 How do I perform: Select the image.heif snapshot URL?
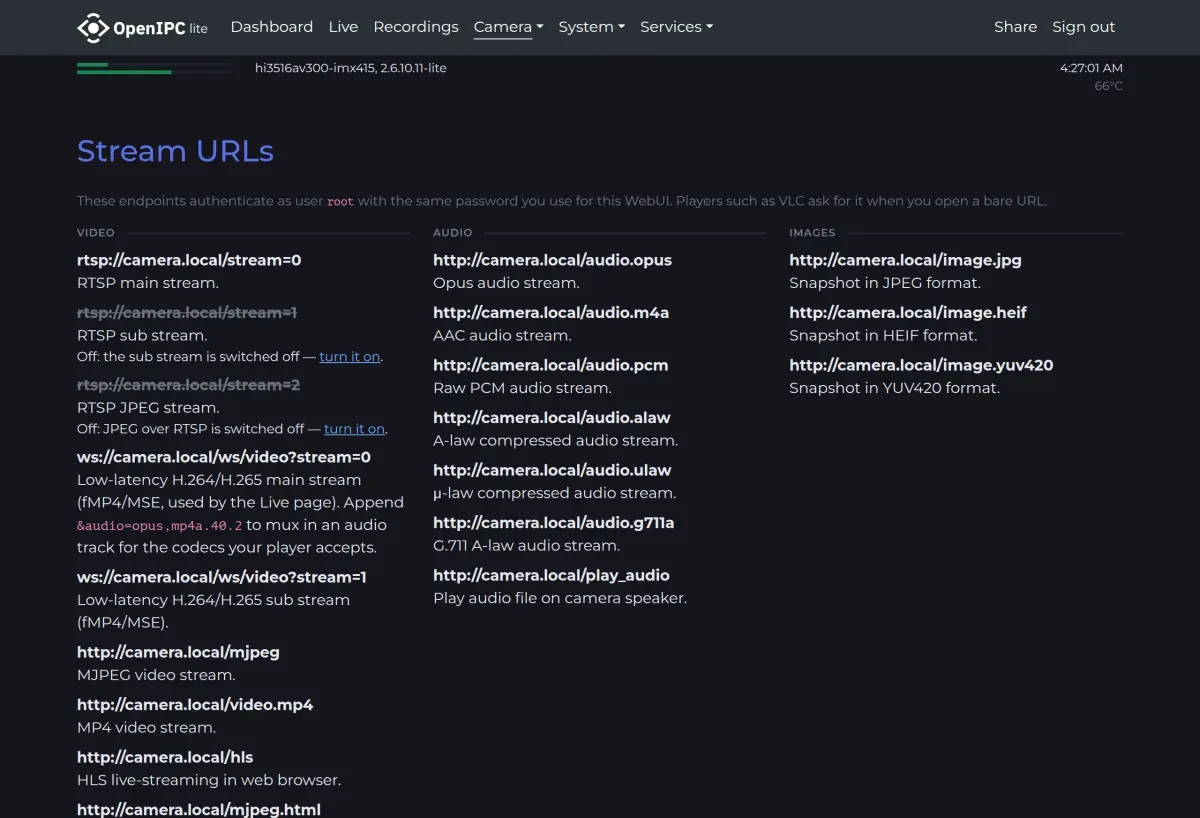(908, 312)
